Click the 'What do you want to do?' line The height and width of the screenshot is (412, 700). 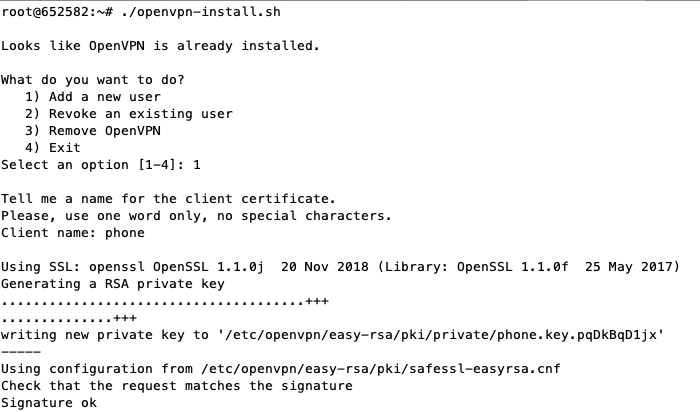(92, 79)
